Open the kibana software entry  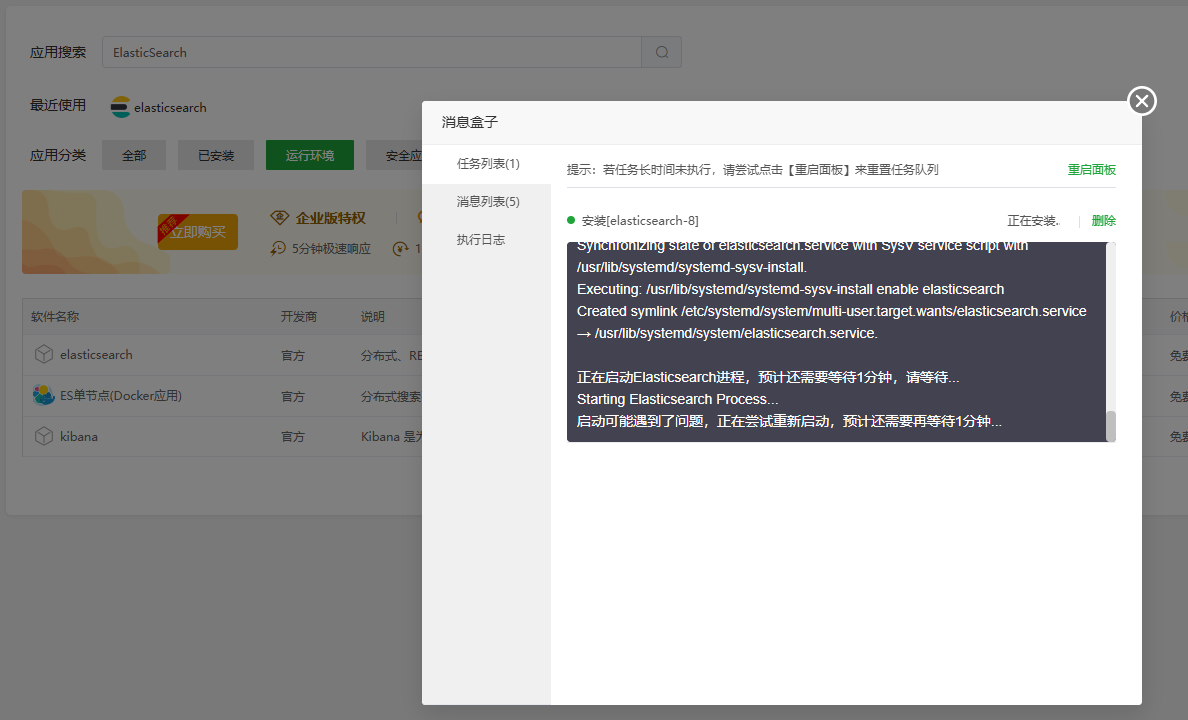coord(79,437)
